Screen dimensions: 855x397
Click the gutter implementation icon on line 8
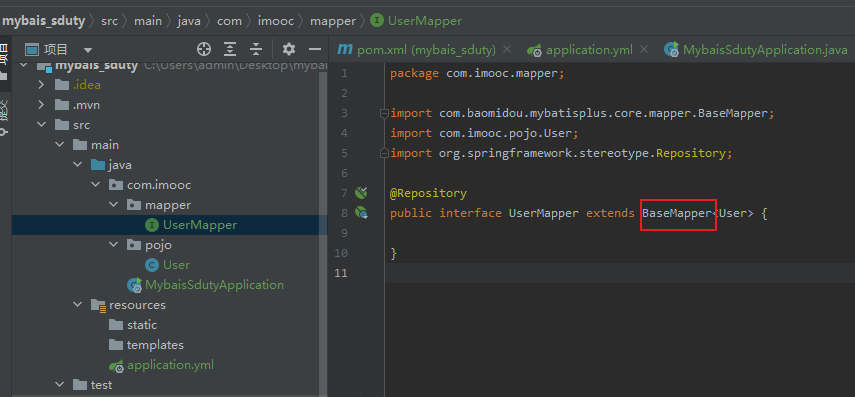(x=361, y=213)
